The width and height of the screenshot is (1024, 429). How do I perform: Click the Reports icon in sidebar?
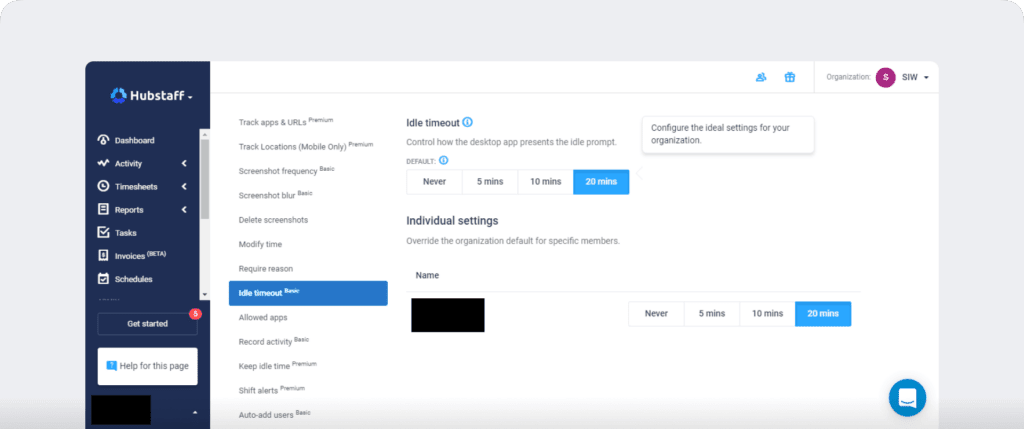click(x=103, y=210)
